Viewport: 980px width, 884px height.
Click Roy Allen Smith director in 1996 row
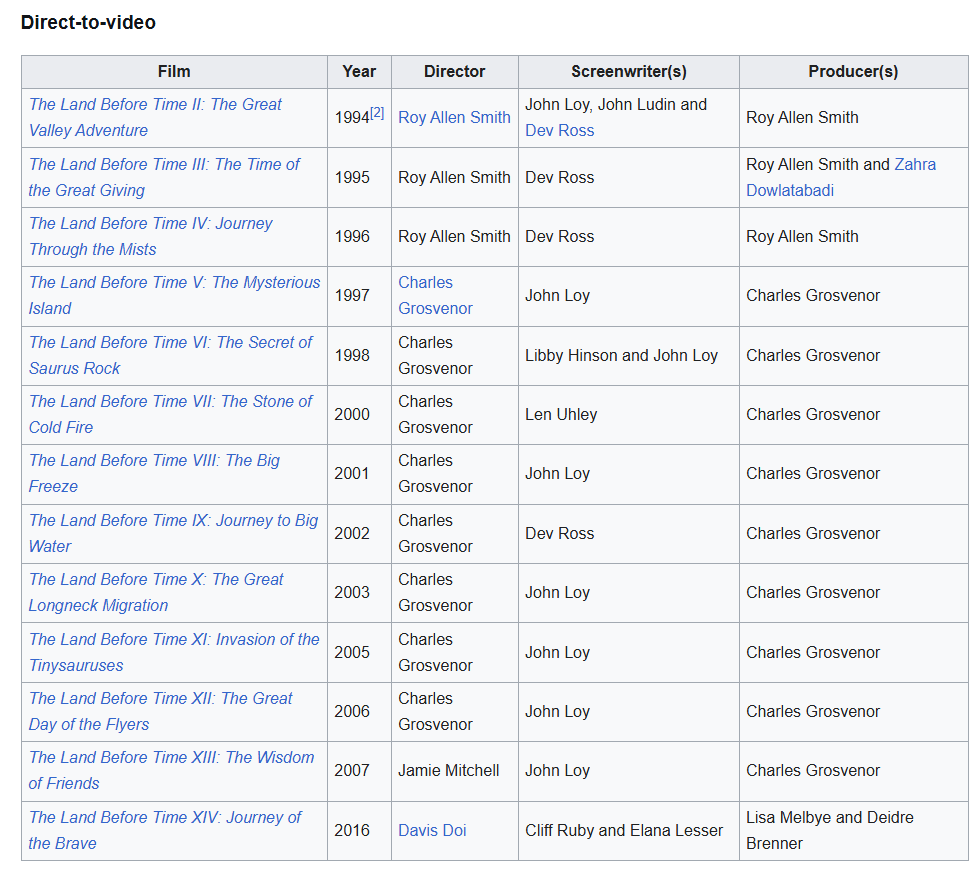pyautogui.click(x=454, y=236)
